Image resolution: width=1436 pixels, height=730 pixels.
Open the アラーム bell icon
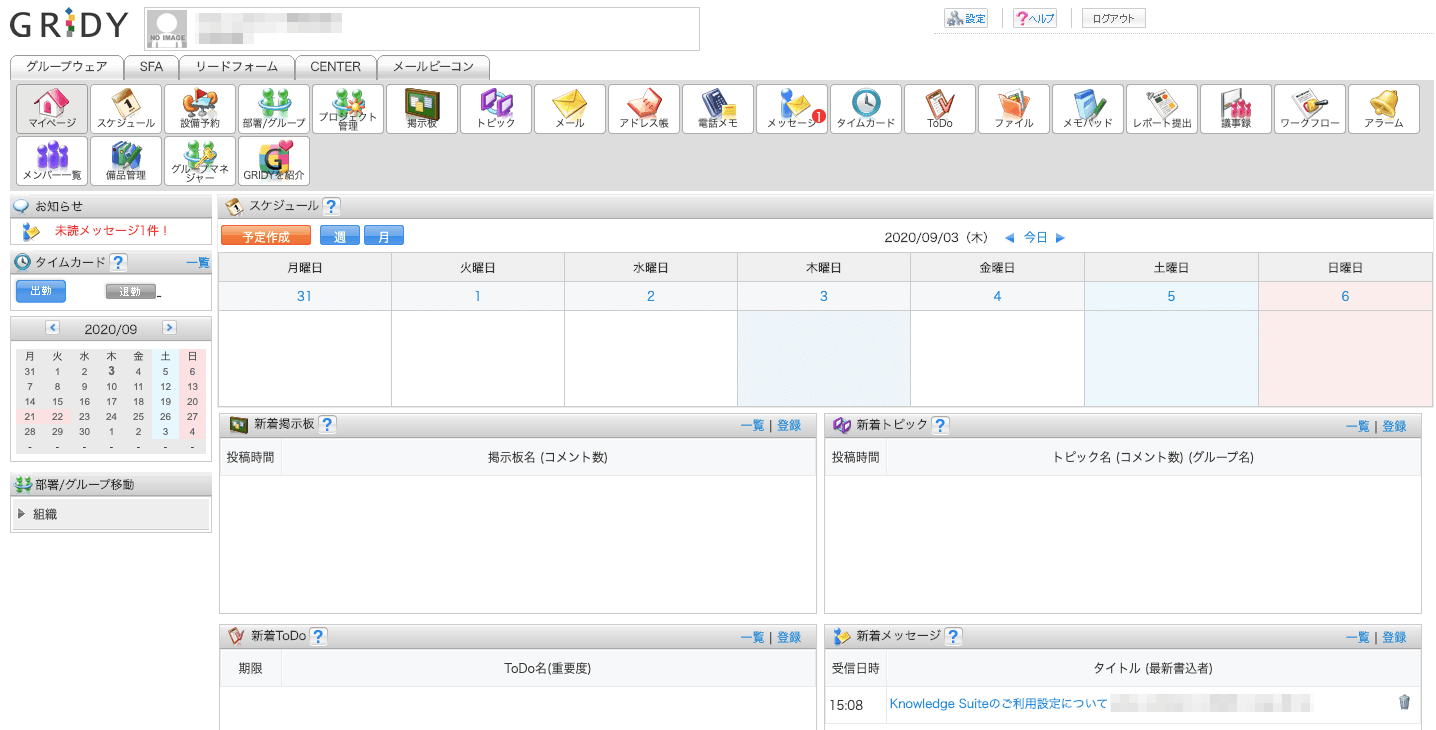coord(1384,109)
